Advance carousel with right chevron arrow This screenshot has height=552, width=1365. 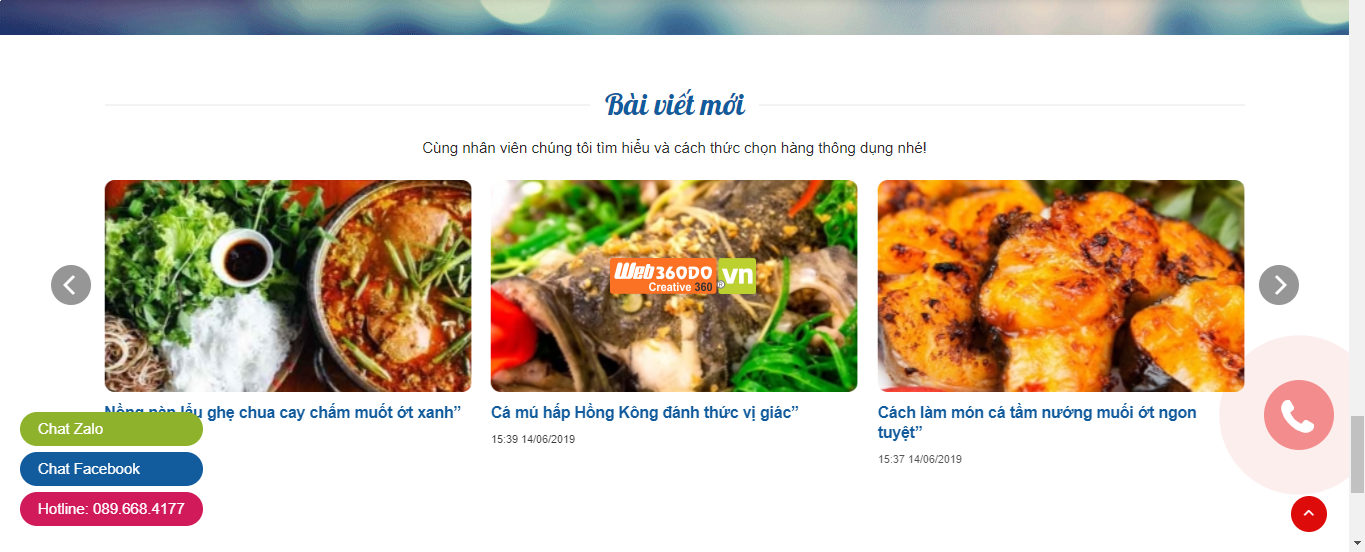[1279, 285]
